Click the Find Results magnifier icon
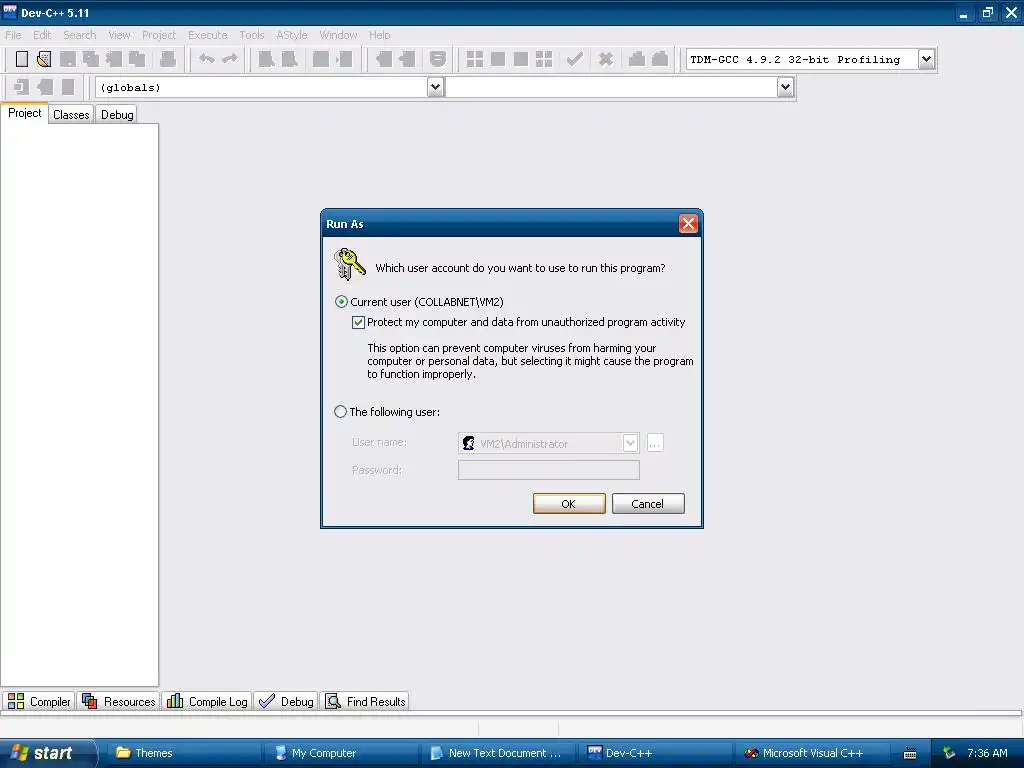The image size is (1024, 768). [x=333, y=701]
